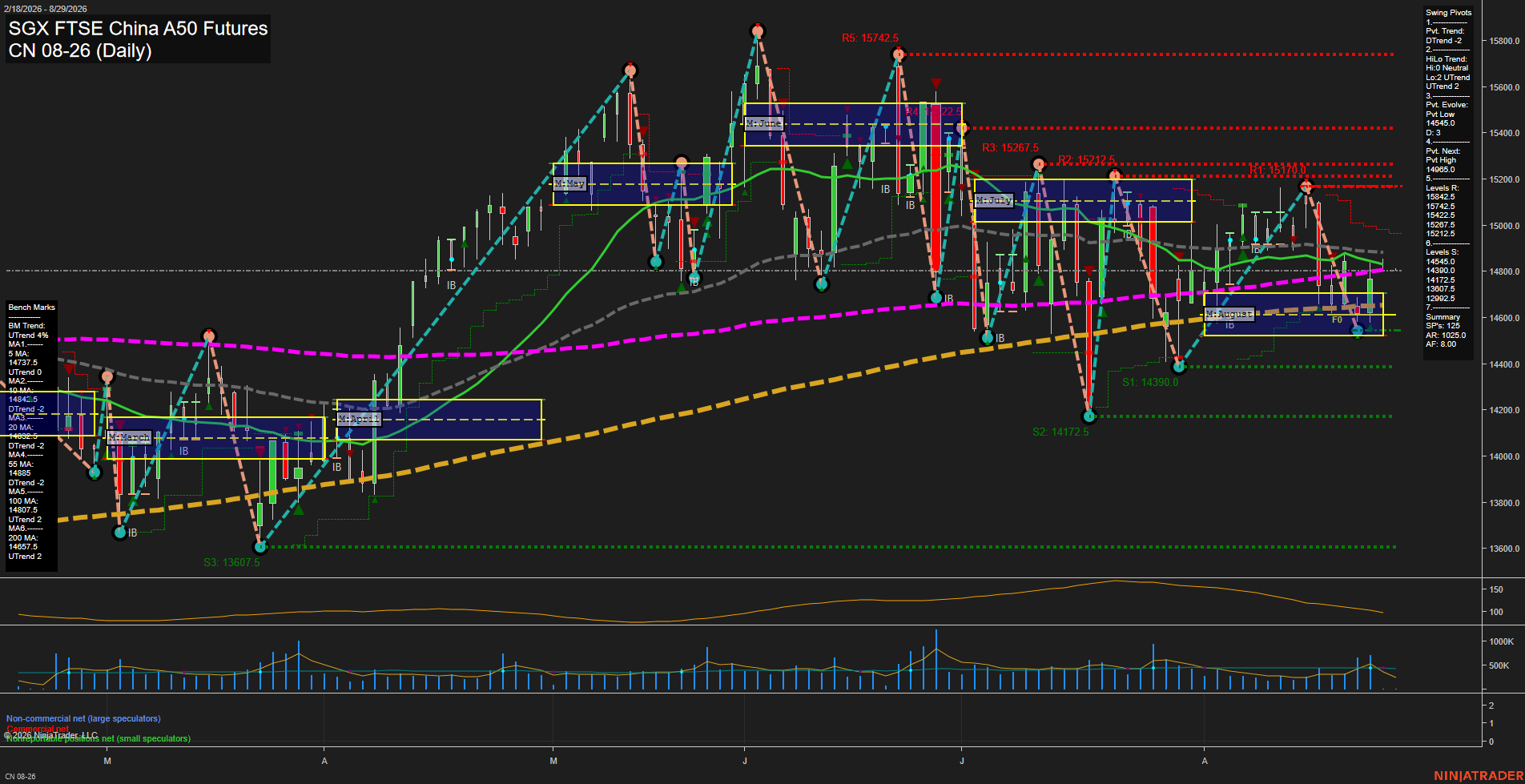Select the 'BM Trend:' line
The width and height of the screenshot is (1525, 784).
coord(26,326)
